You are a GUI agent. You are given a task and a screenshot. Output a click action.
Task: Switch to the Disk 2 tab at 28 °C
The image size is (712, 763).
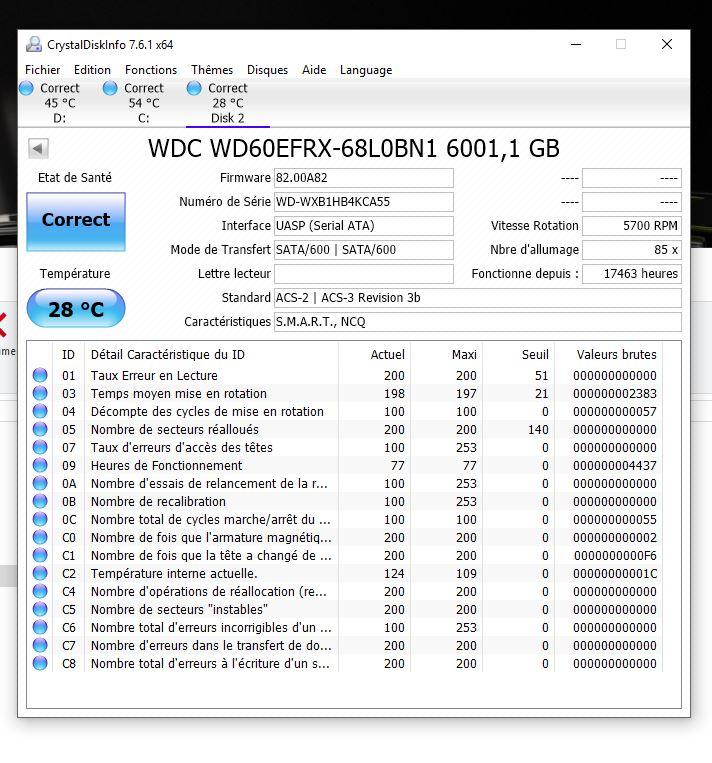pyautogui.click(x=227, y=103)
